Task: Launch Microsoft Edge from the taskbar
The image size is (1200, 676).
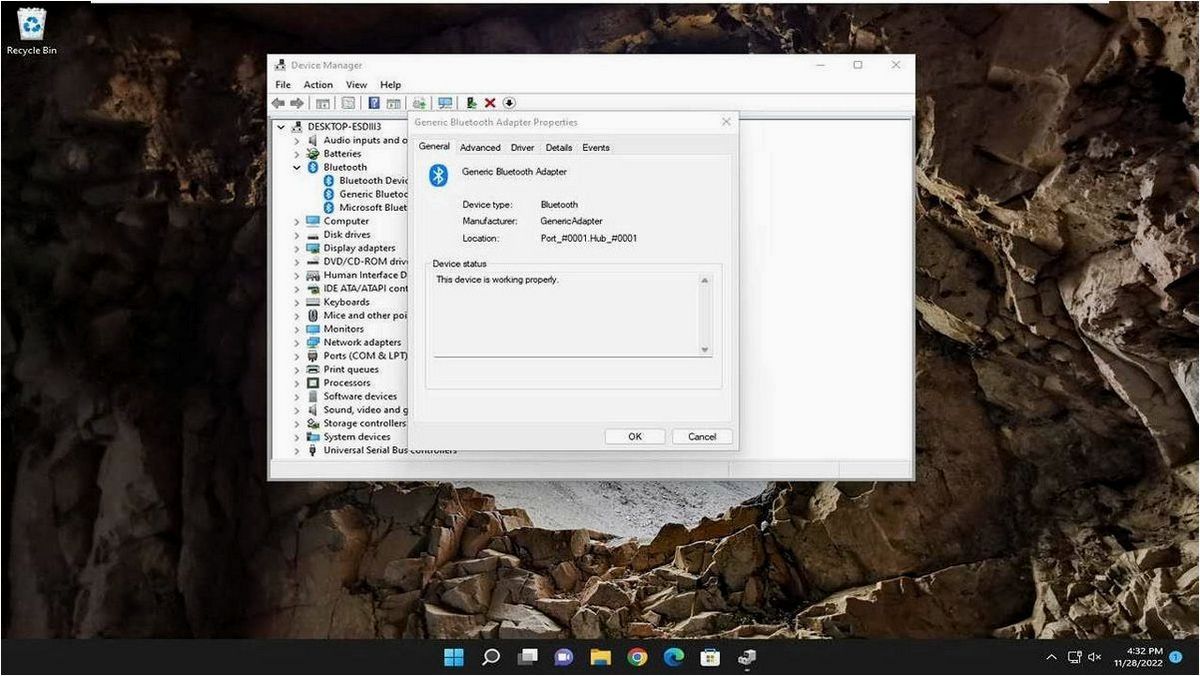Action: coord(673,657)
